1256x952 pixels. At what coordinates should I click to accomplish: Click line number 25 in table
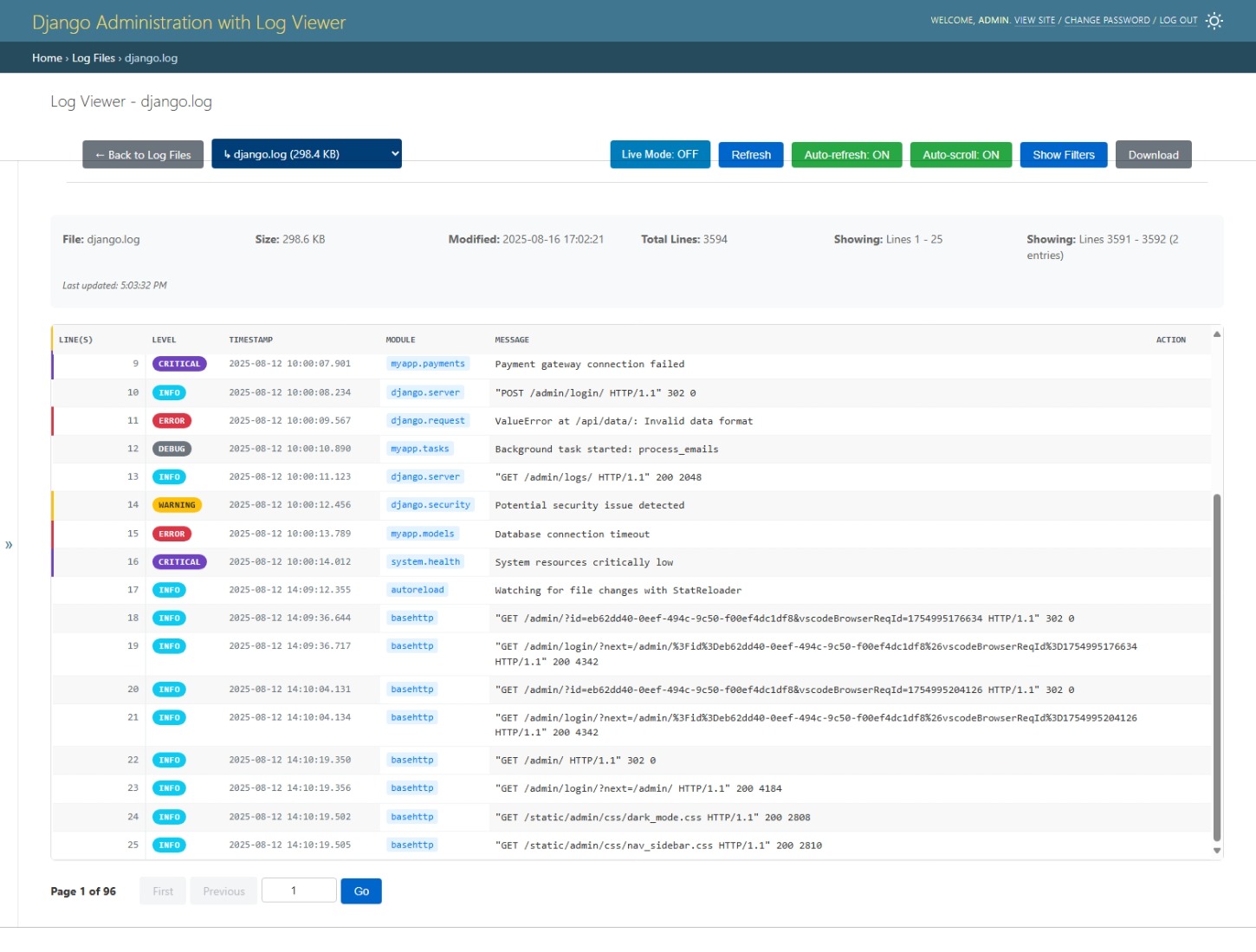[133, 845]
